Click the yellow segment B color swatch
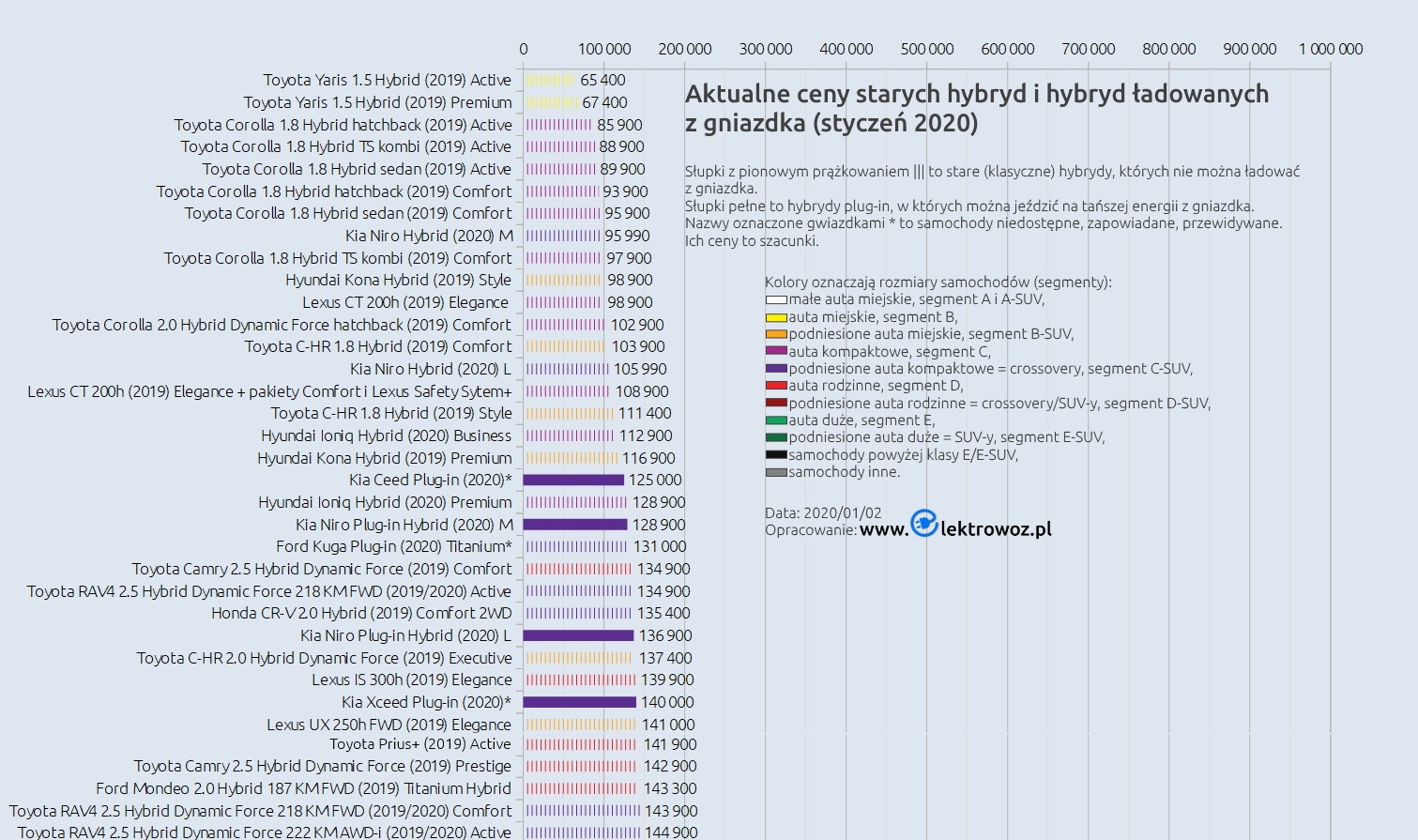 (776, 317)
